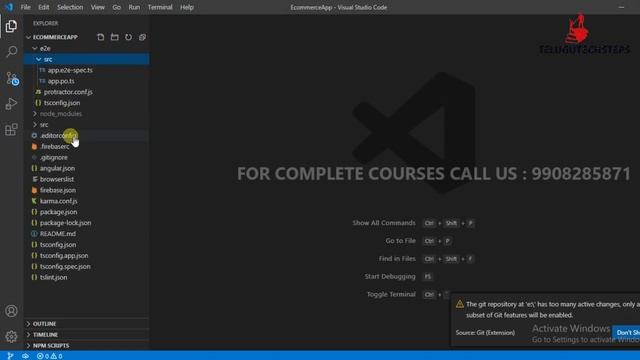The height and width of the screenshot is (360, 640).
Task: Click the git branch icon in status bar
Action: click(10, 356)
